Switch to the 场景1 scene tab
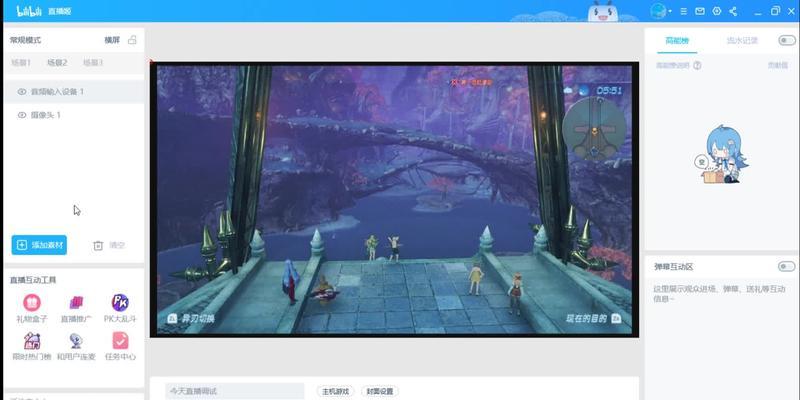 (x=21, y=63)
